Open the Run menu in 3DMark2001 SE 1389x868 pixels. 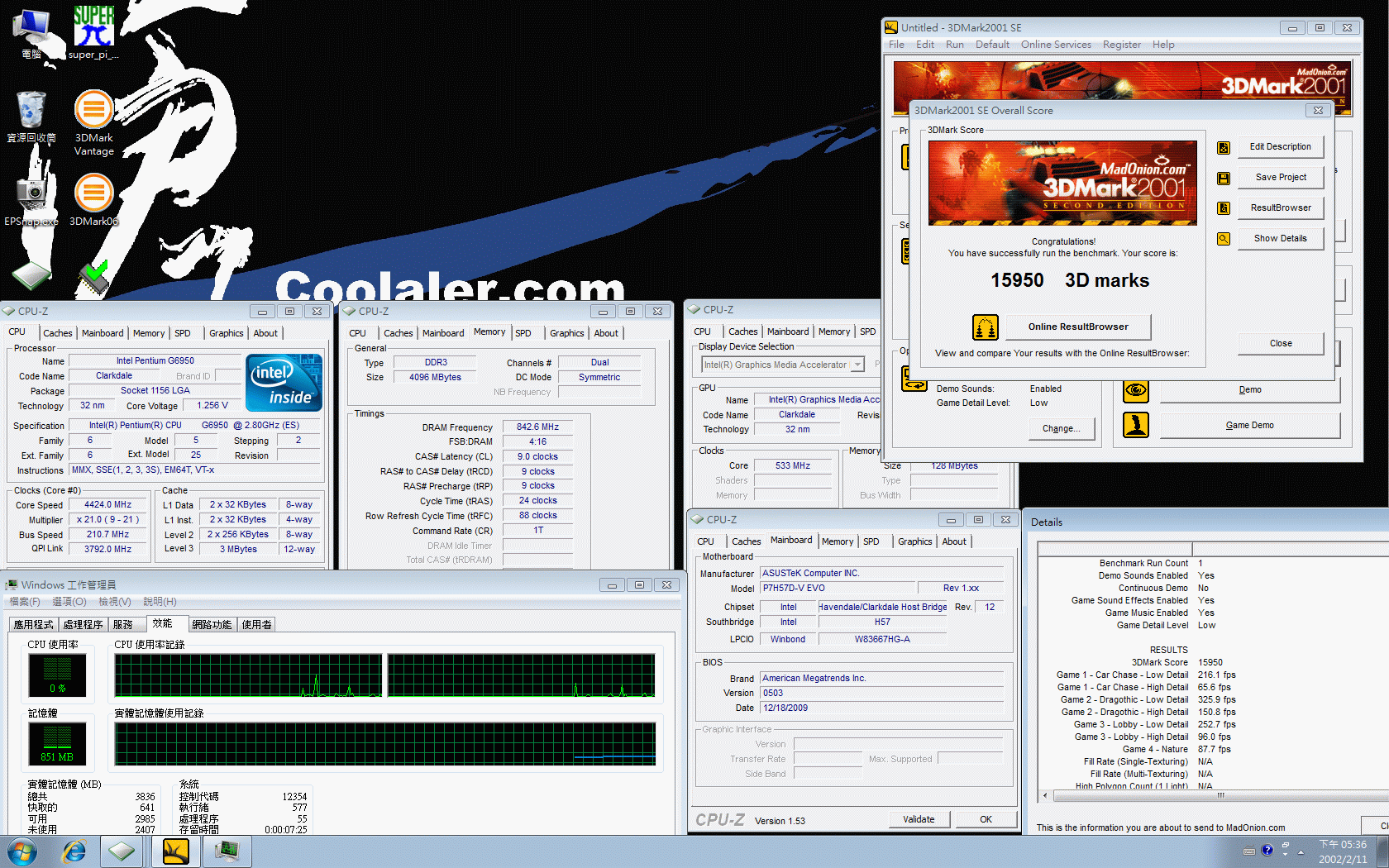pos(955,45)
